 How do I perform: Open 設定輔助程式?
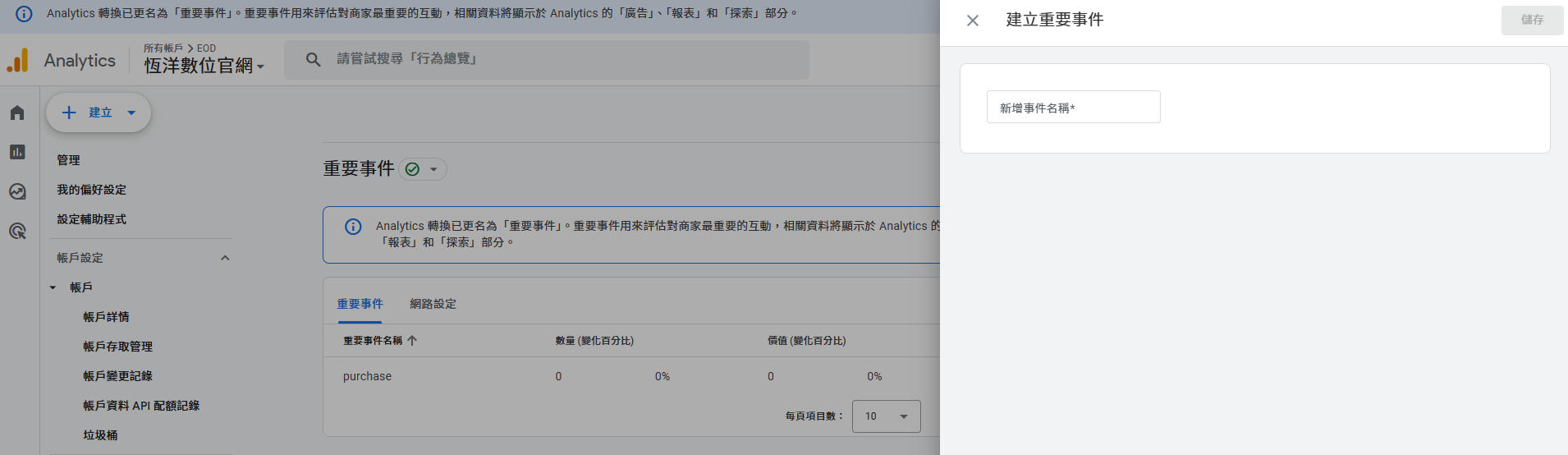click(x=91, y=219)
